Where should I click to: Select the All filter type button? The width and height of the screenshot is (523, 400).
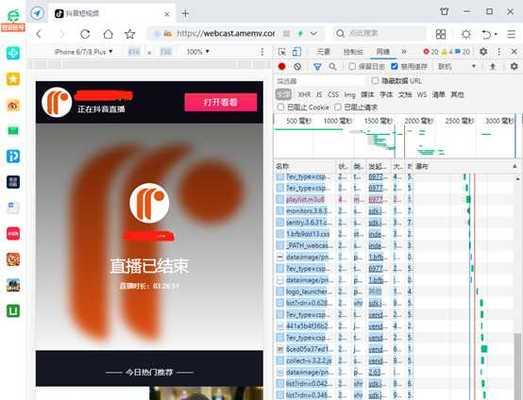(284, 94)
